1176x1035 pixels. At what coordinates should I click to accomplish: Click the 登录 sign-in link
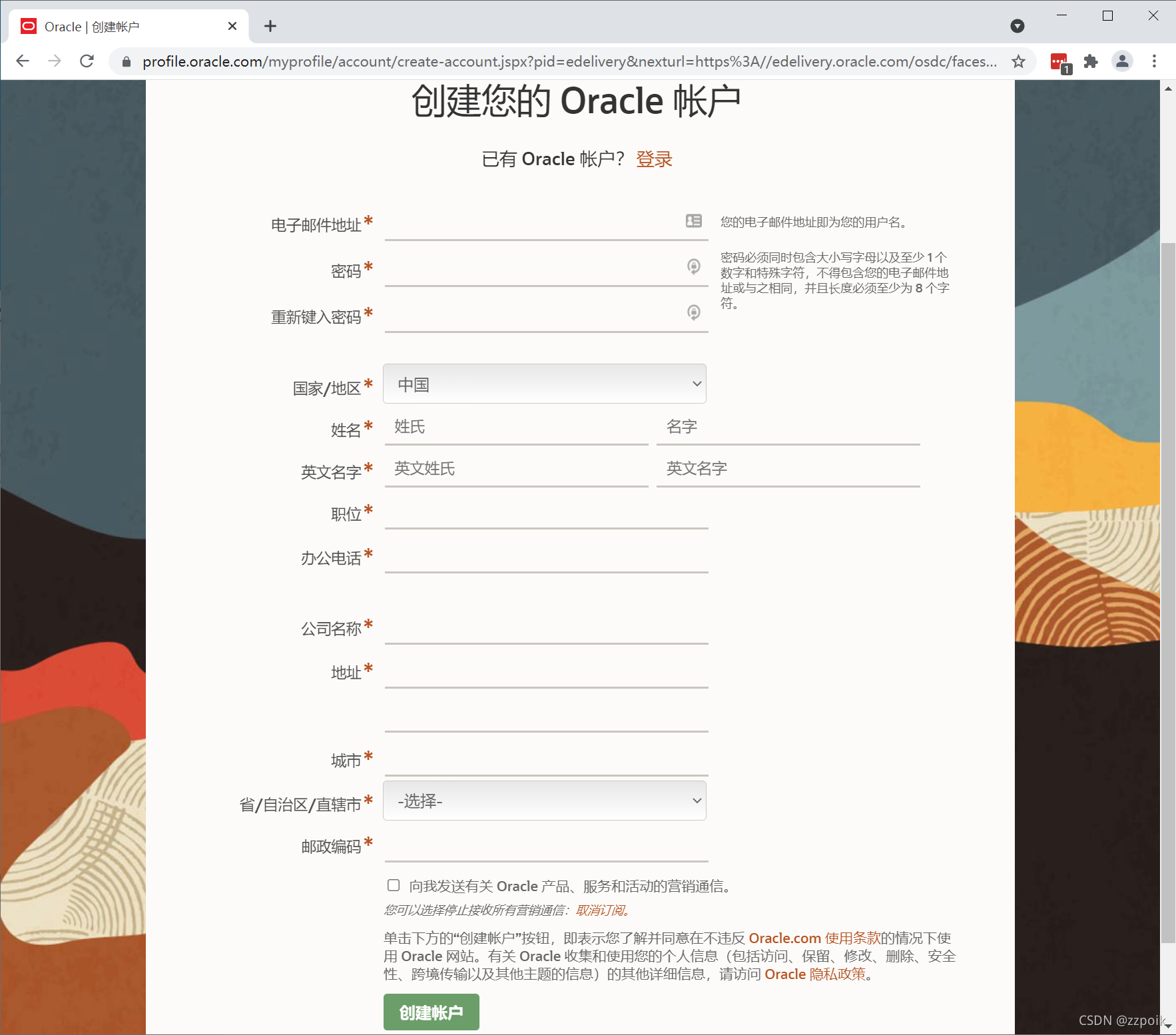[x=654, y=159]
